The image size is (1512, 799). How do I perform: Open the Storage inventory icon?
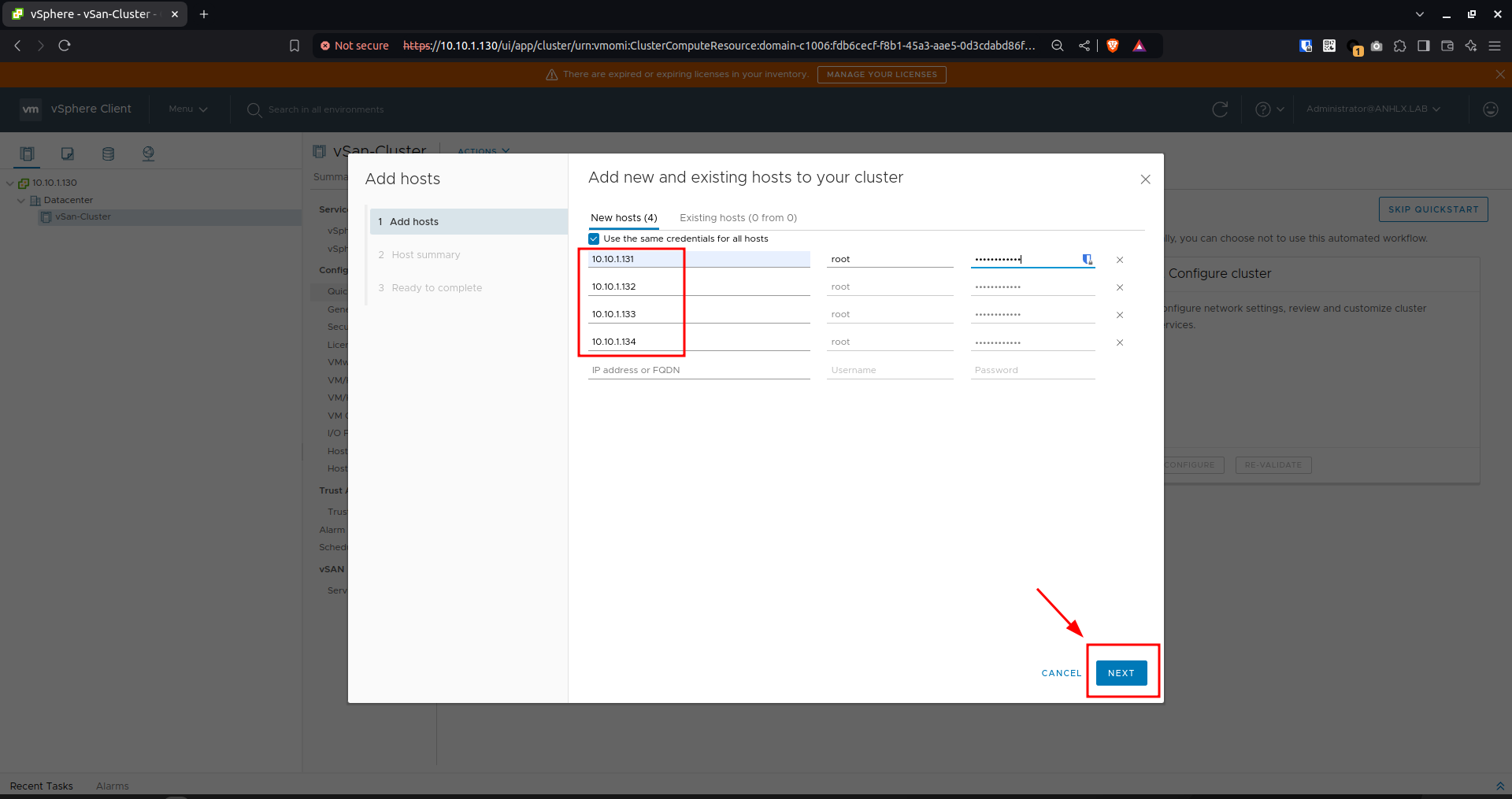108,154
